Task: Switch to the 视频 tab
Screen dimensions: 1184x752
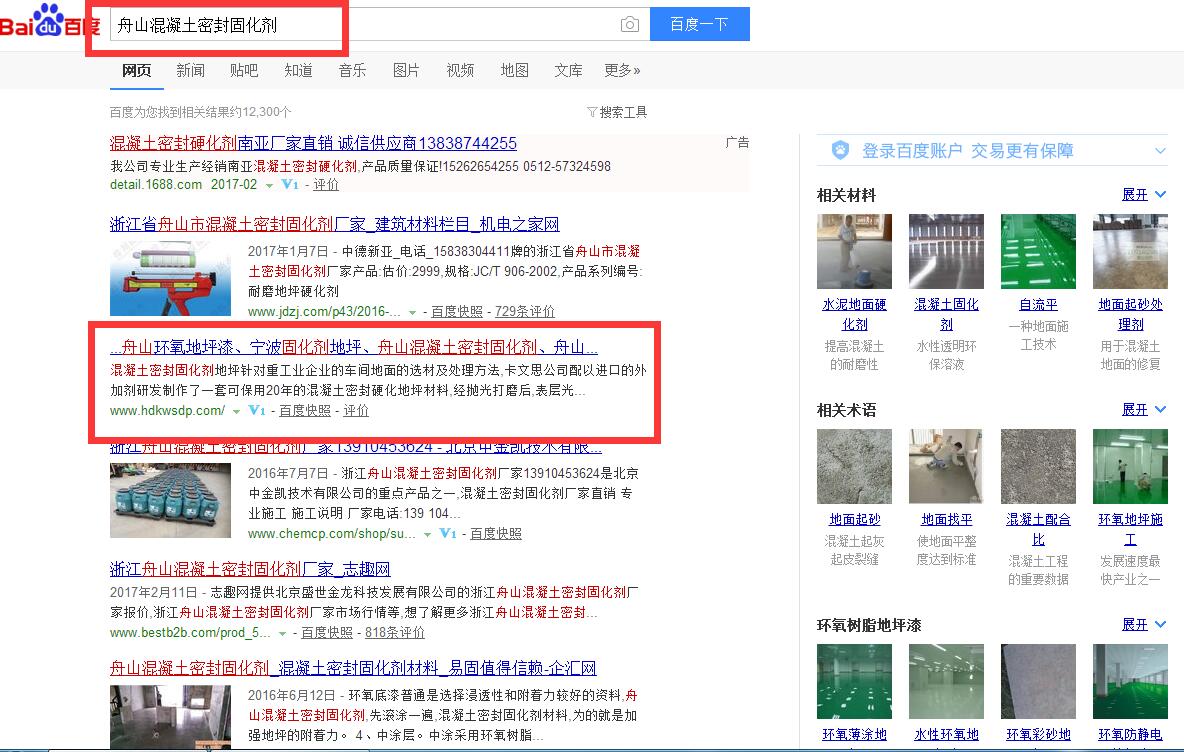Action: click(x=460, y=70)
